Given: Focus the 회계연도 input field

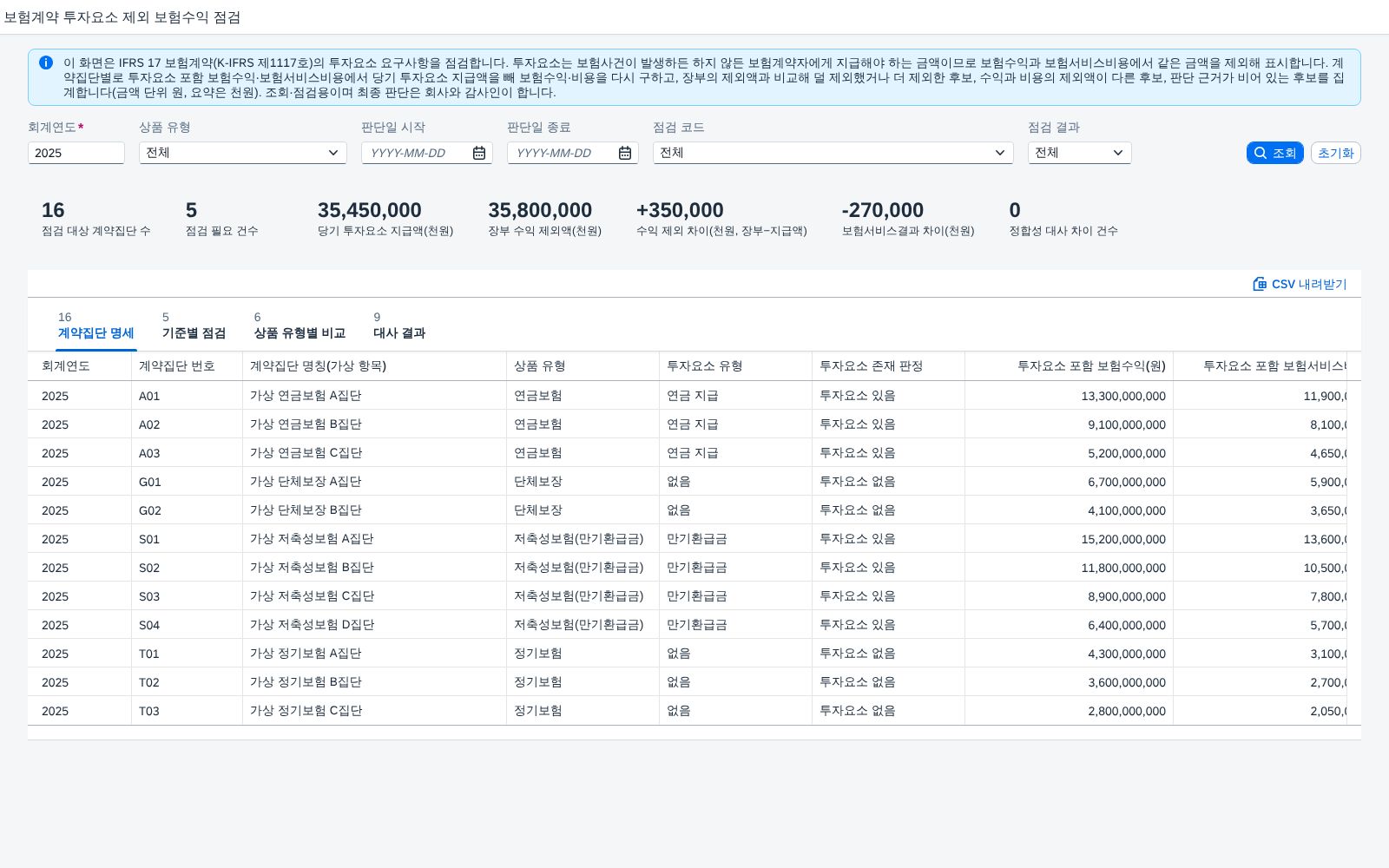Looking at the screenshot, I should click(76, 153).
